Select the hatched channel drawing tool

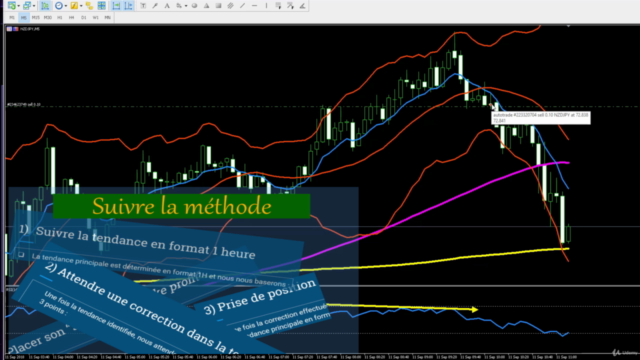pyautogui.click(x=231, y=6)
